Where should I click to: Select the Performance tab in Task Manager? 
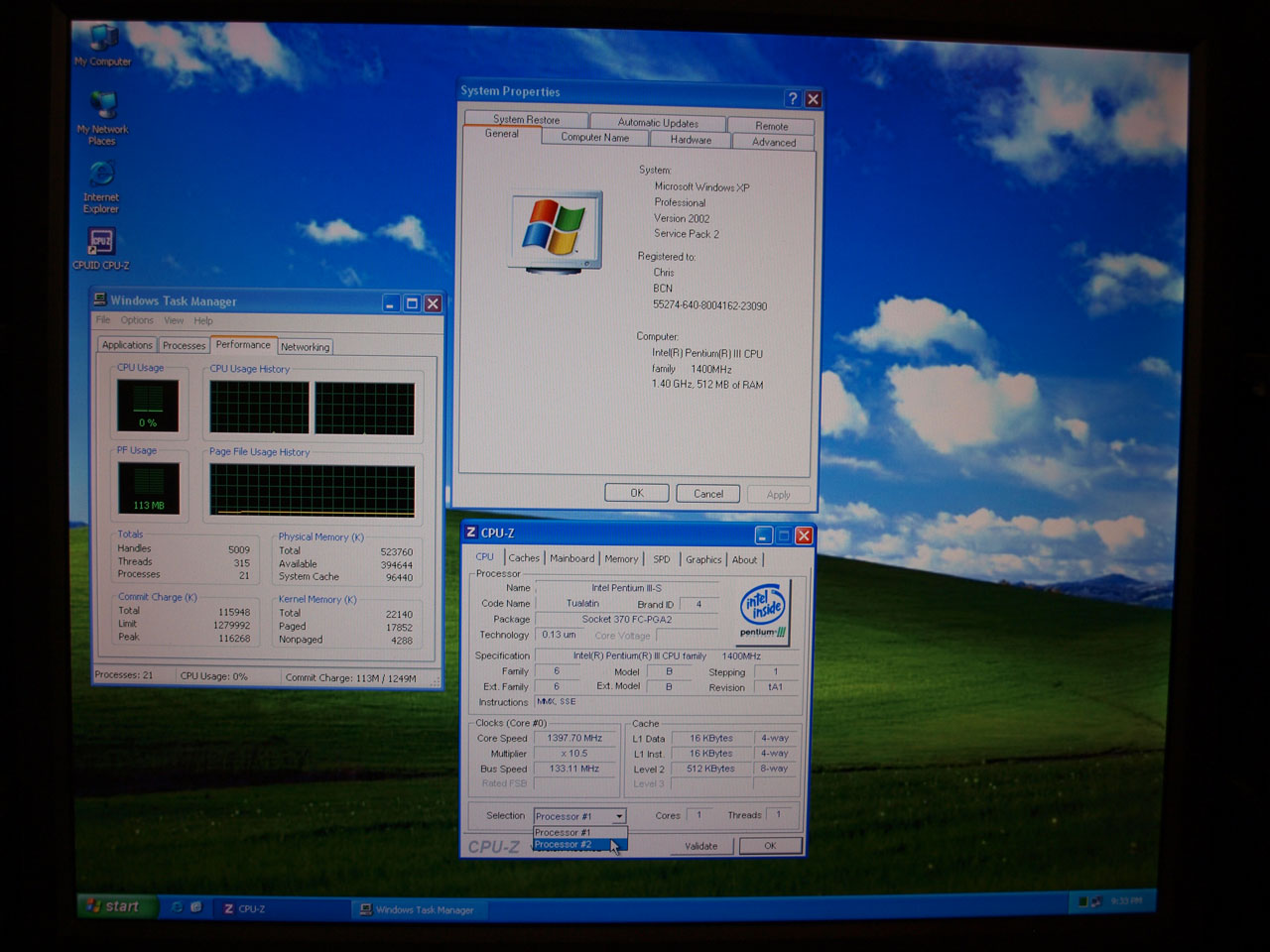pyautogui.click(x=243, y=344)
